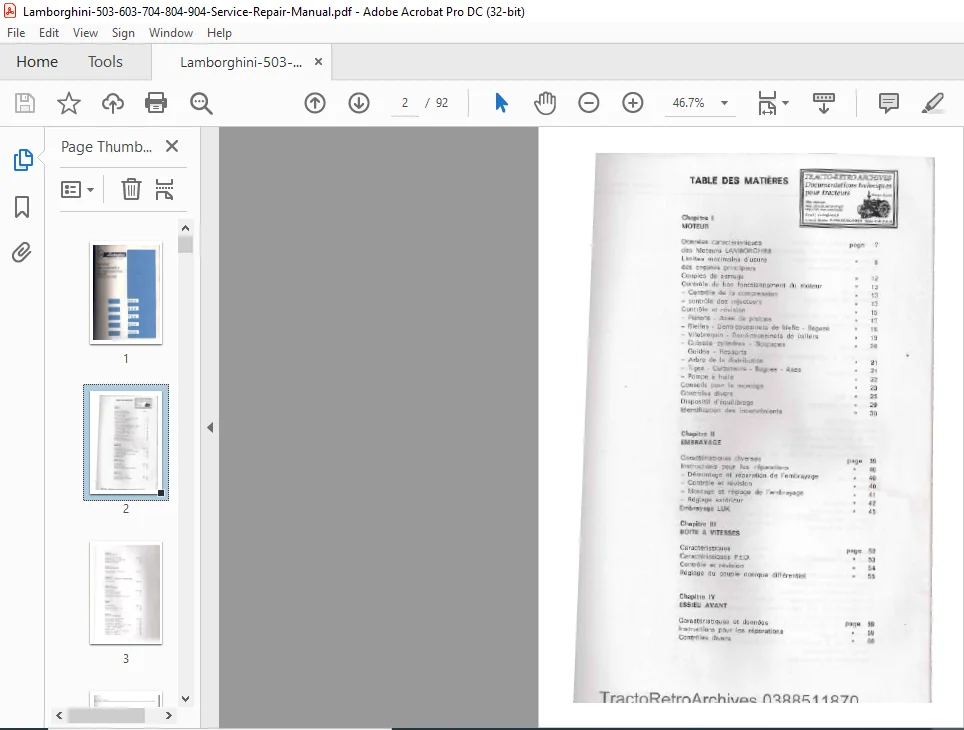Open the fit page options tool
The image size is (964, 730).
click(x=767, y=103)
